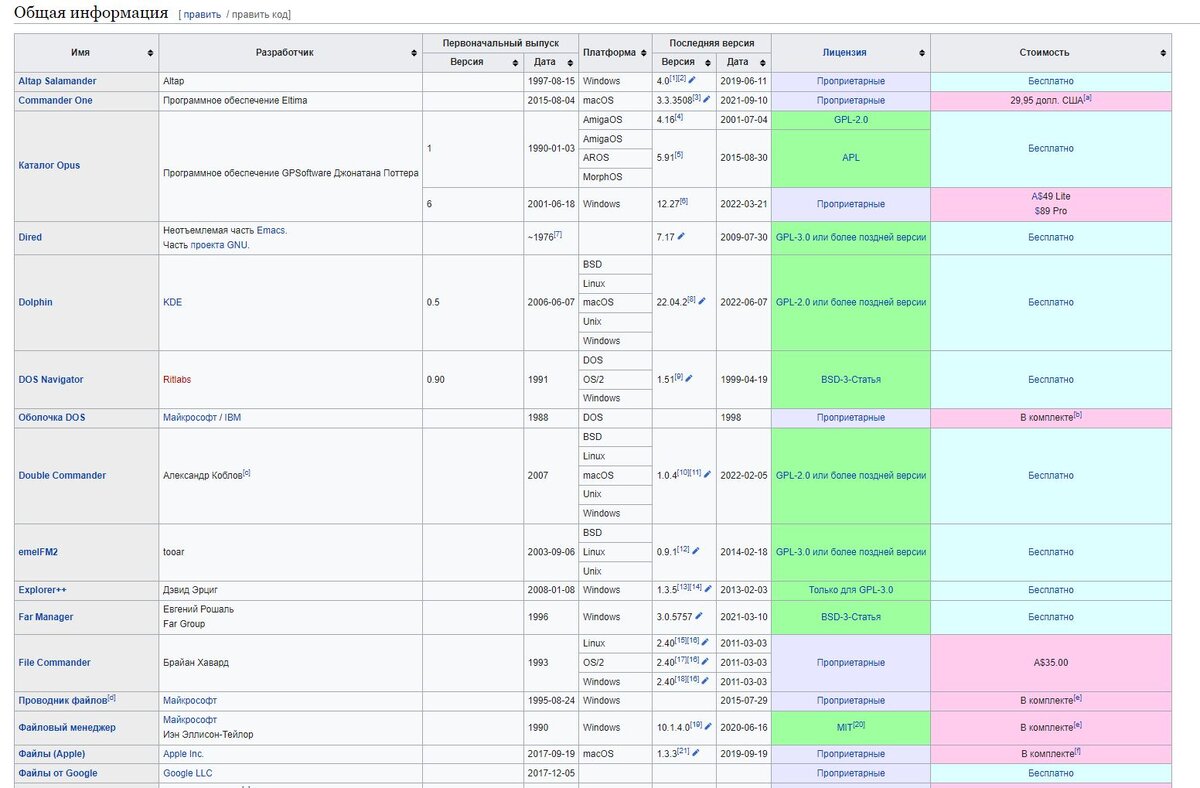
Task: Open the emelFM2 article link
Action: tap(38, 551)
